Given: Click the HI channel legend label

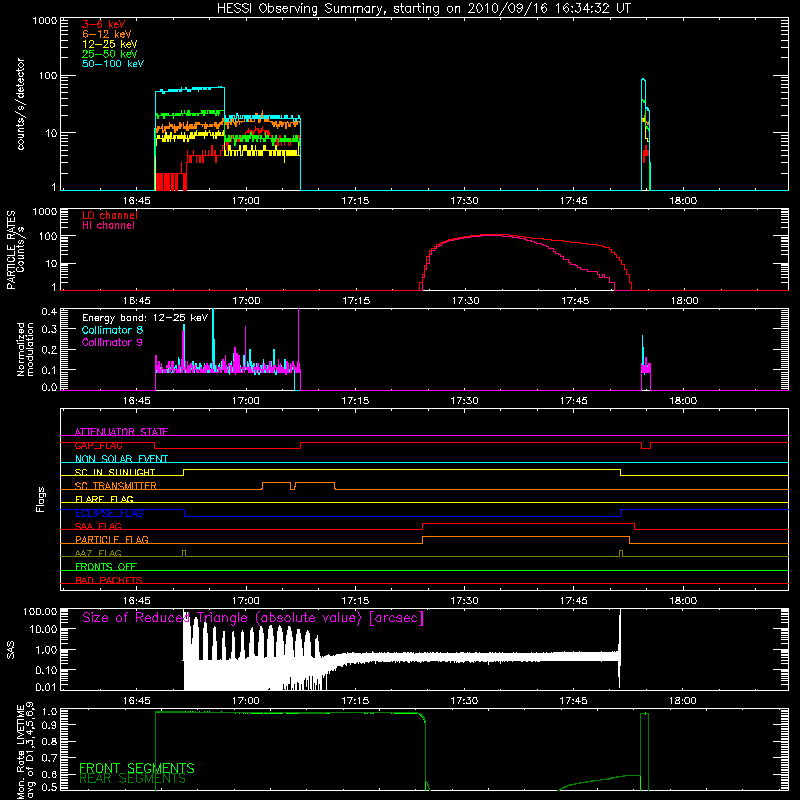Looking at the screenshot, I should (109, 225).
